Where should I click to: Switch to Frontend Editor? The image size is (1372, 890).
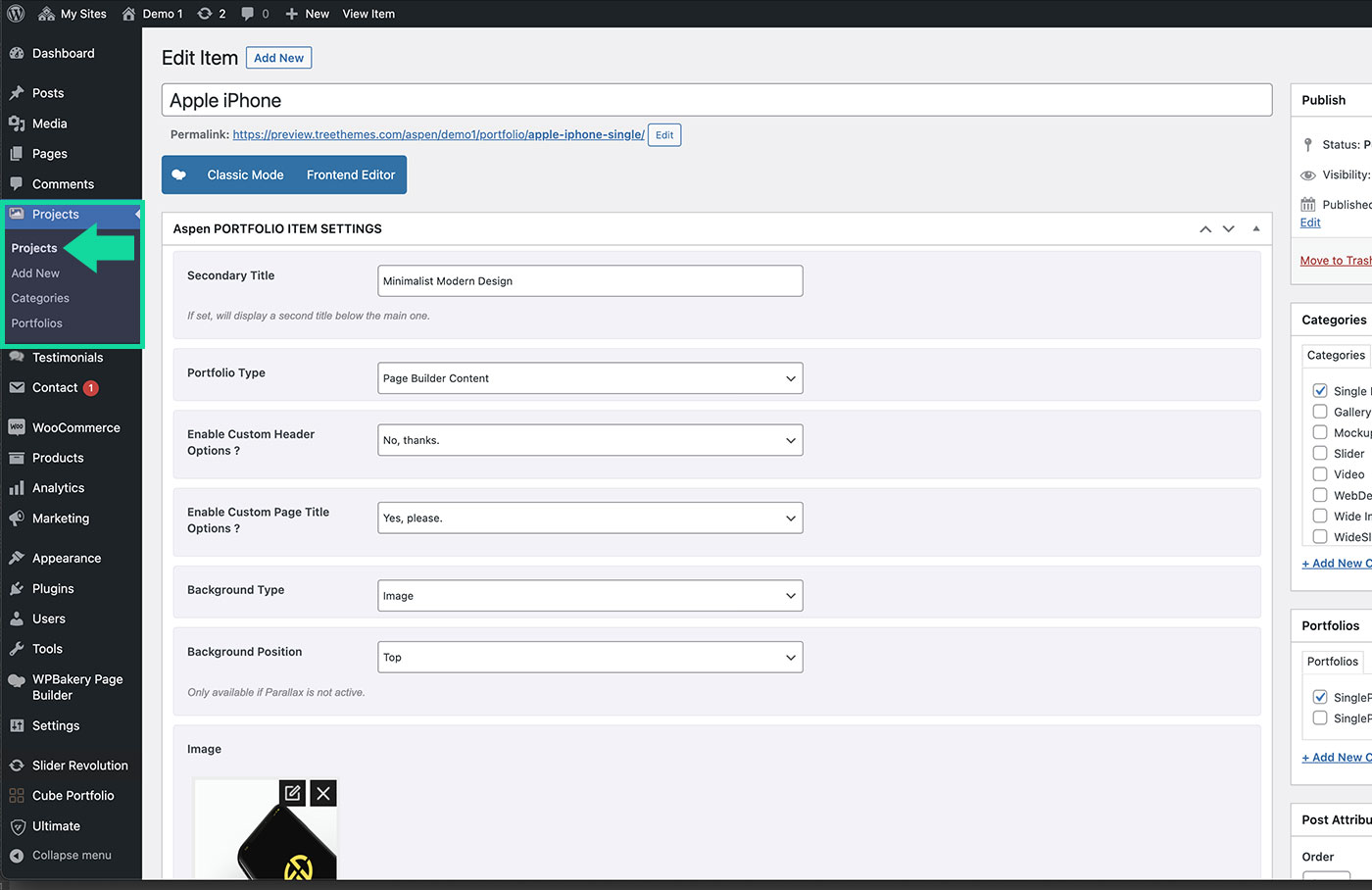tap(350, 175)
